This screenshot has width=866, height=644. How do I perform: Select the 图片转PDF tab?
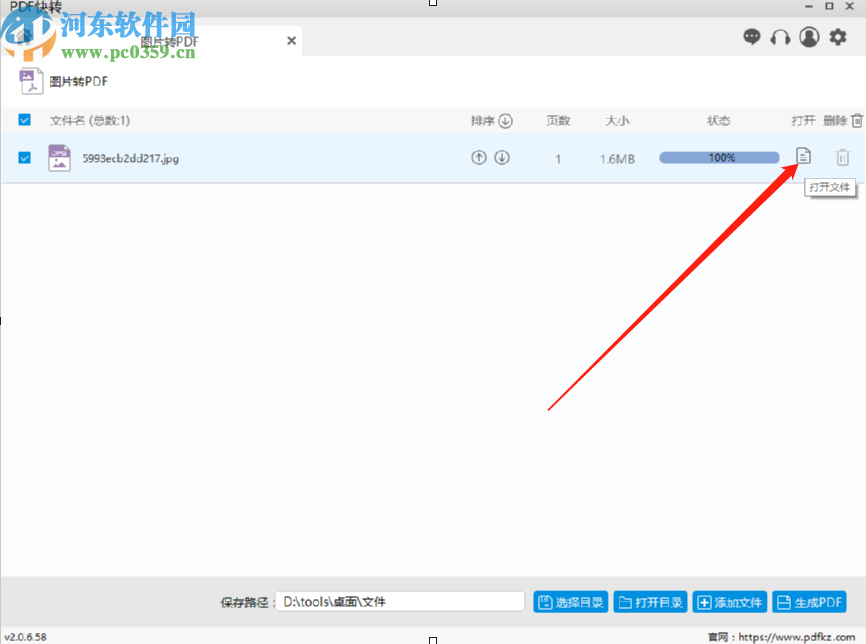pos(168,40)
